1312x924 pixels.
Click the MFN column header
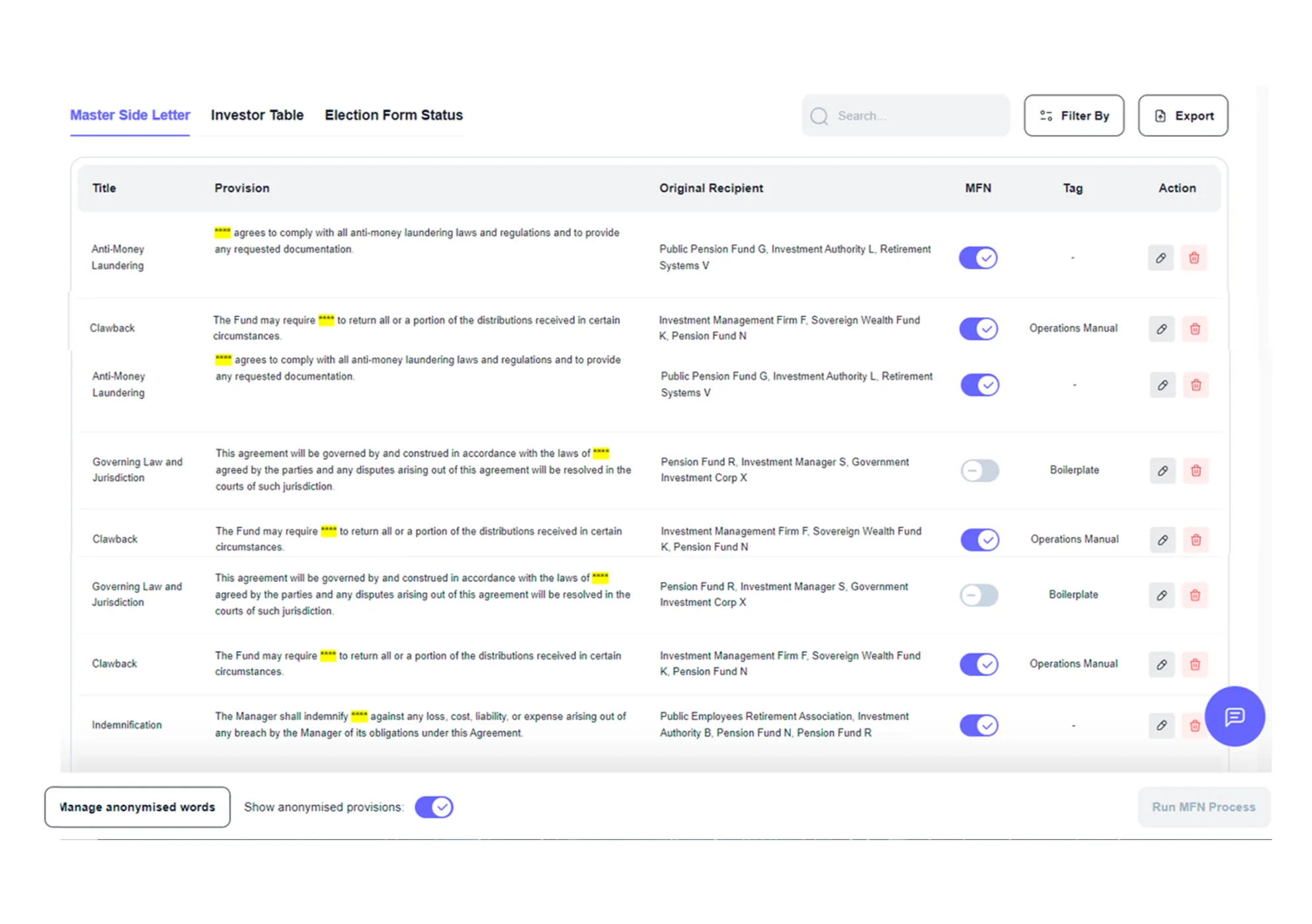pyautogui.click(x=978, y=188)
